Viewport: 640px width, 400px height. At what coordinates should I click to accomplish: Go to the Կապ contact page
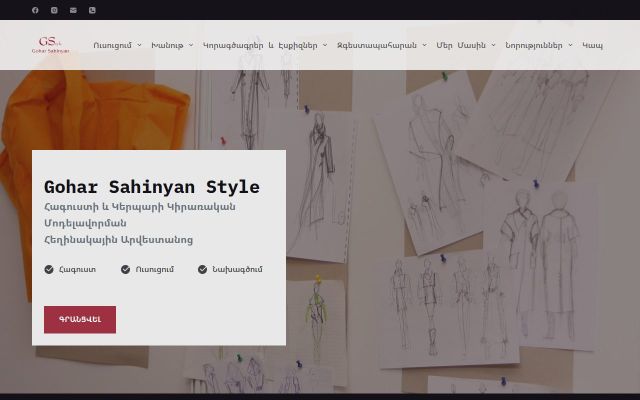click(592, 45)
